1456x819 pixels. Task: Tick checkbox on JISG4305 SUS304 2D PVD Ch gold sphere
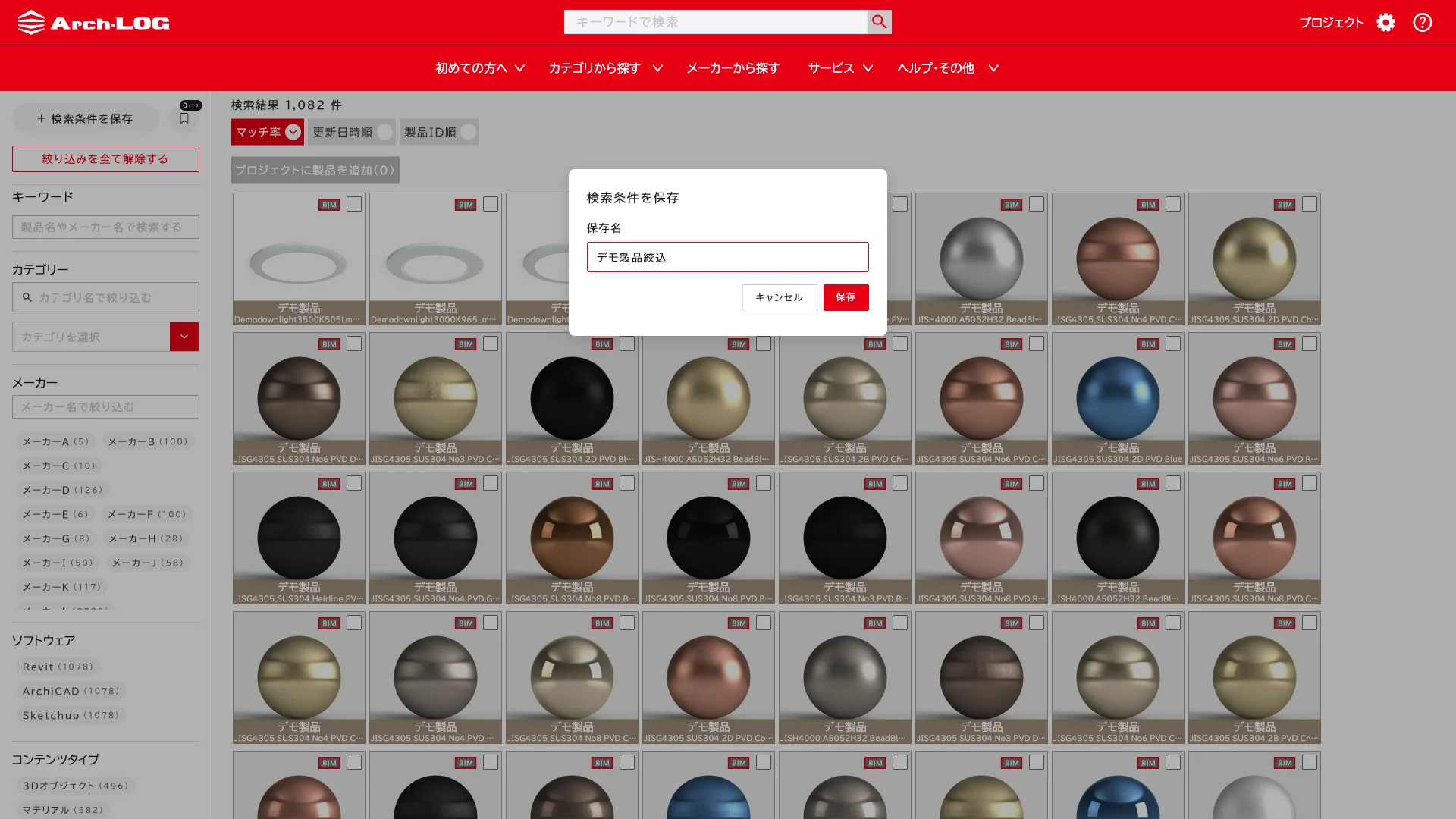1310,204
